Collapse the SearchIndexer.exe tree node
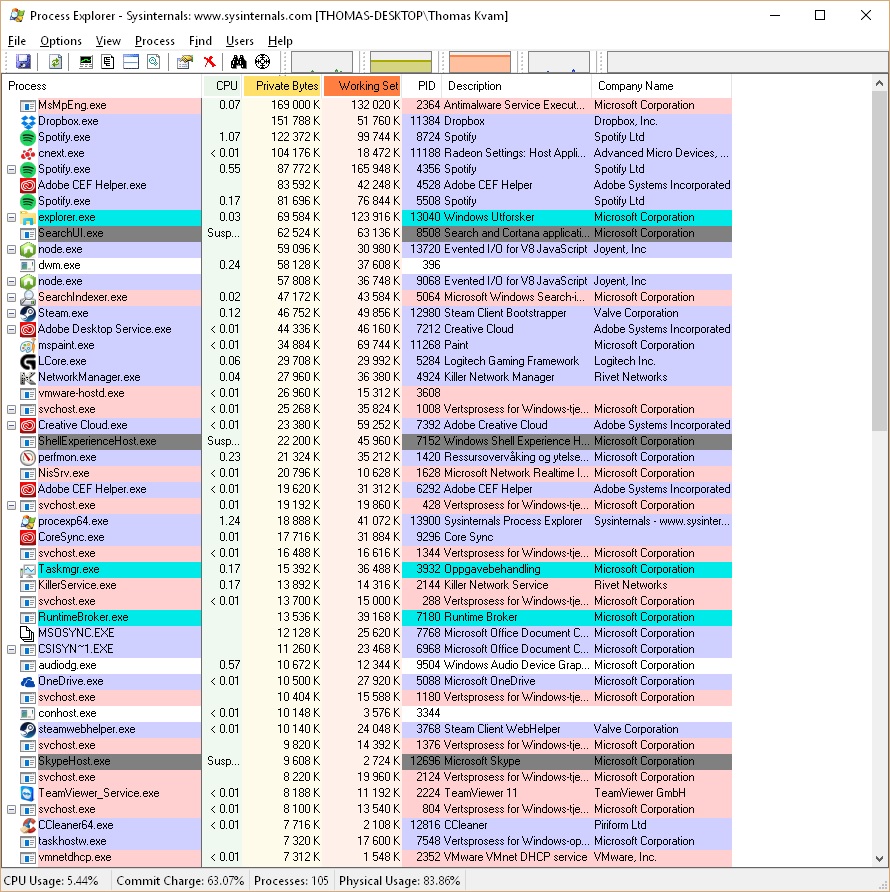 [11, 297]
